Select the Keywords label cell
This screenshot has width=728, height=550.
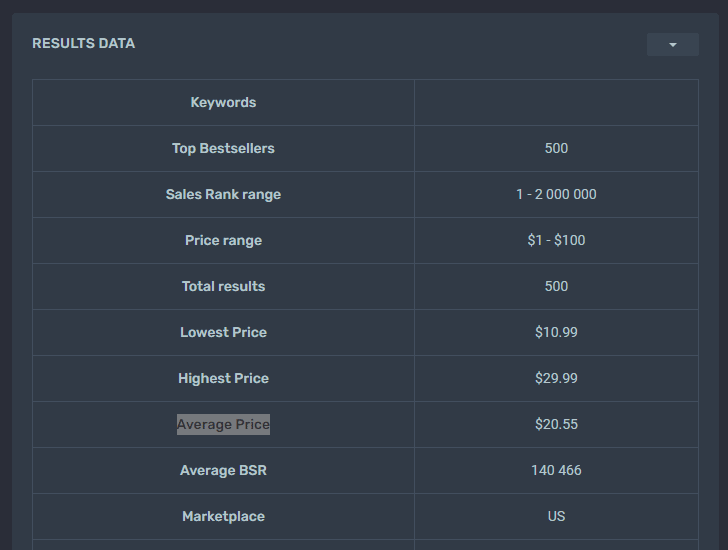click(223, 102)
